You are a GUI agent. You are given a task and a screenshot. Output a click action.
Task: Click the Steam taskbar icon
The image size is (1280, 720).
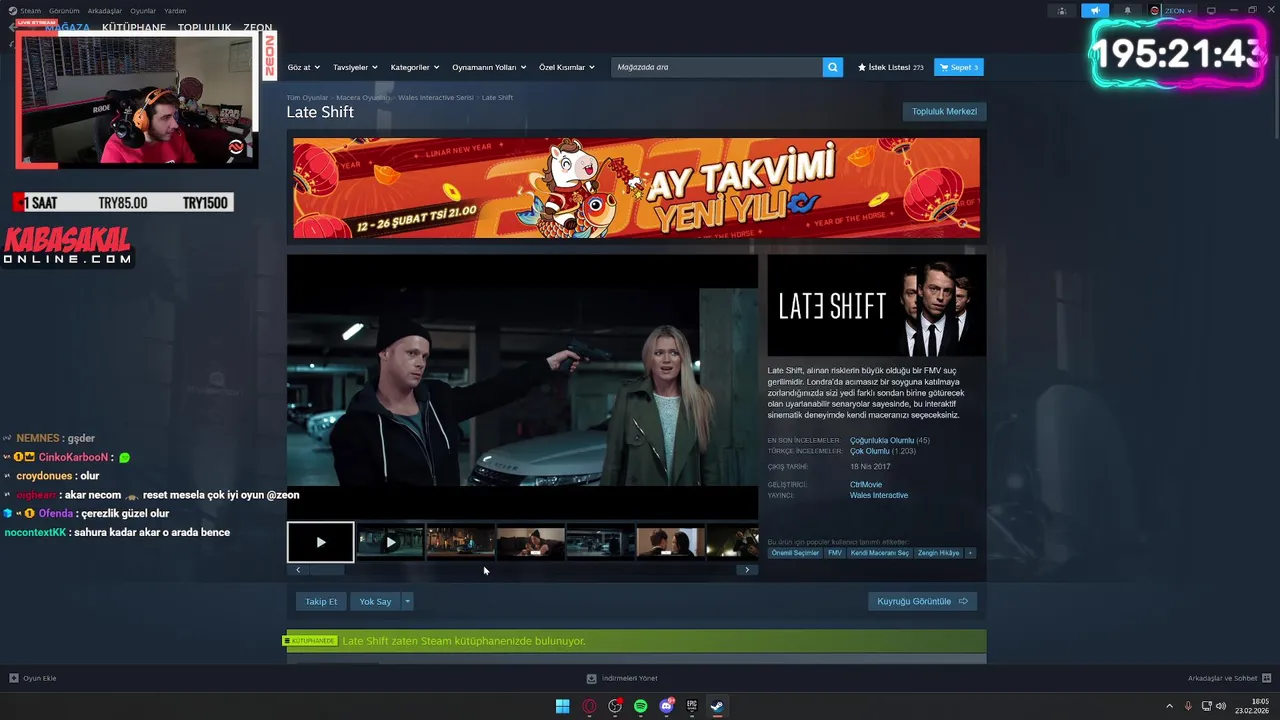tap(717, 706)
